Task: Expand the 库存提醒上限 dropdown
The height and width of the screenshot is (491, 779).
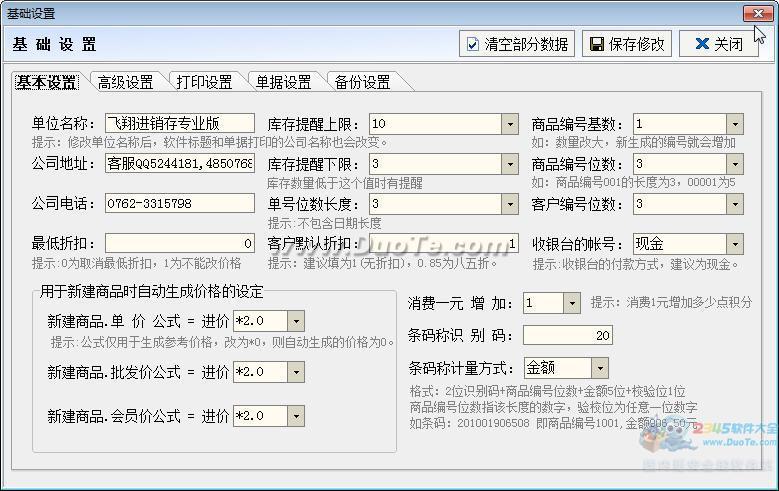Action: (510, 124)
